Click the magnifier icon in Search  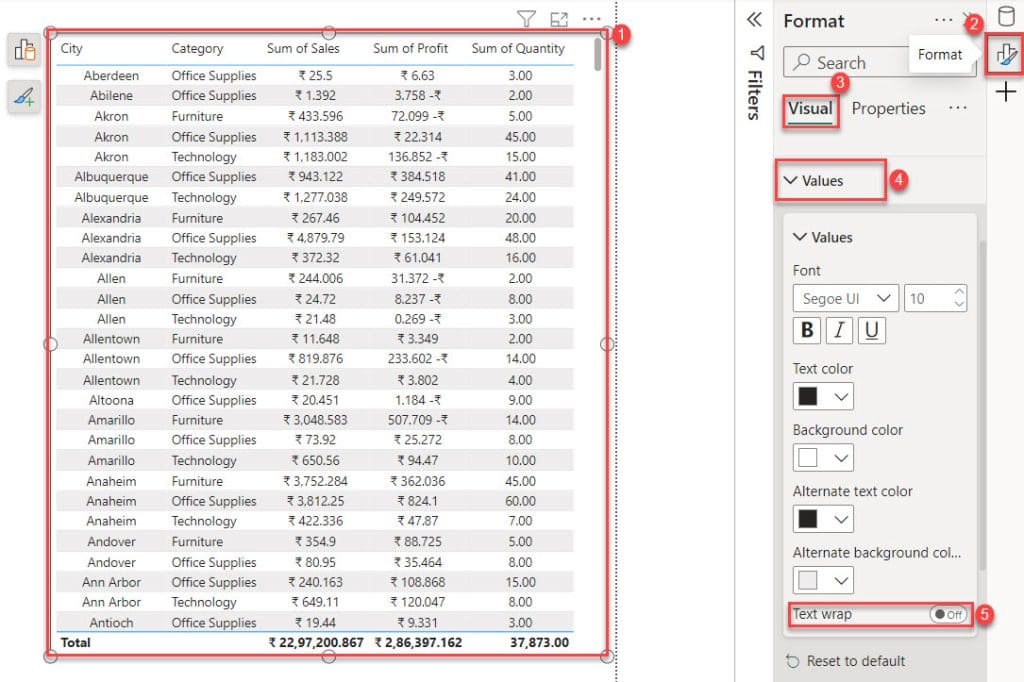801,63
